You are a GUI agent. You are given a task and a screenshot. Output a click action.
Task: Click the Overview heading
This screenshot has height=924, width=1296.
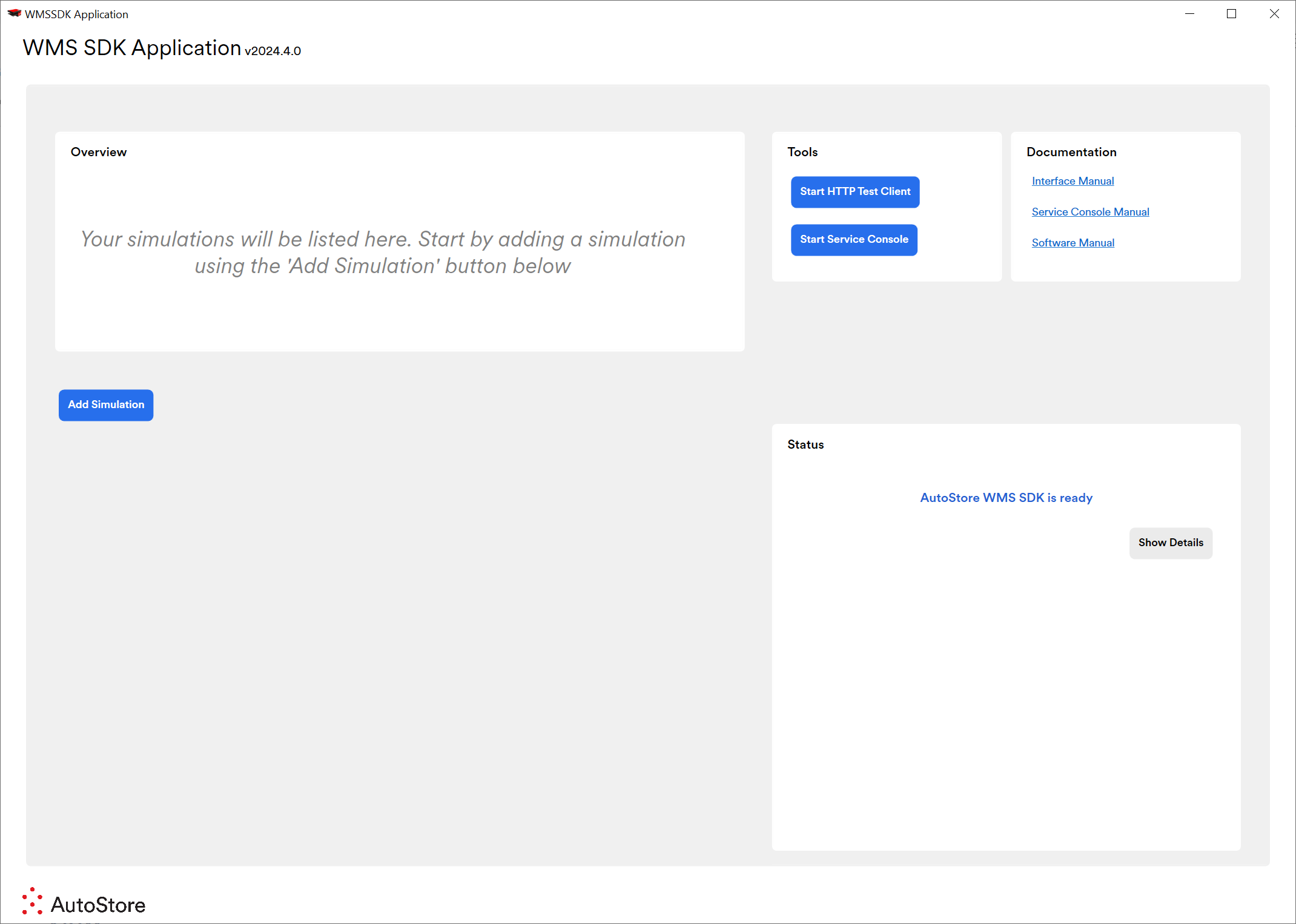(x=99, y=152)
